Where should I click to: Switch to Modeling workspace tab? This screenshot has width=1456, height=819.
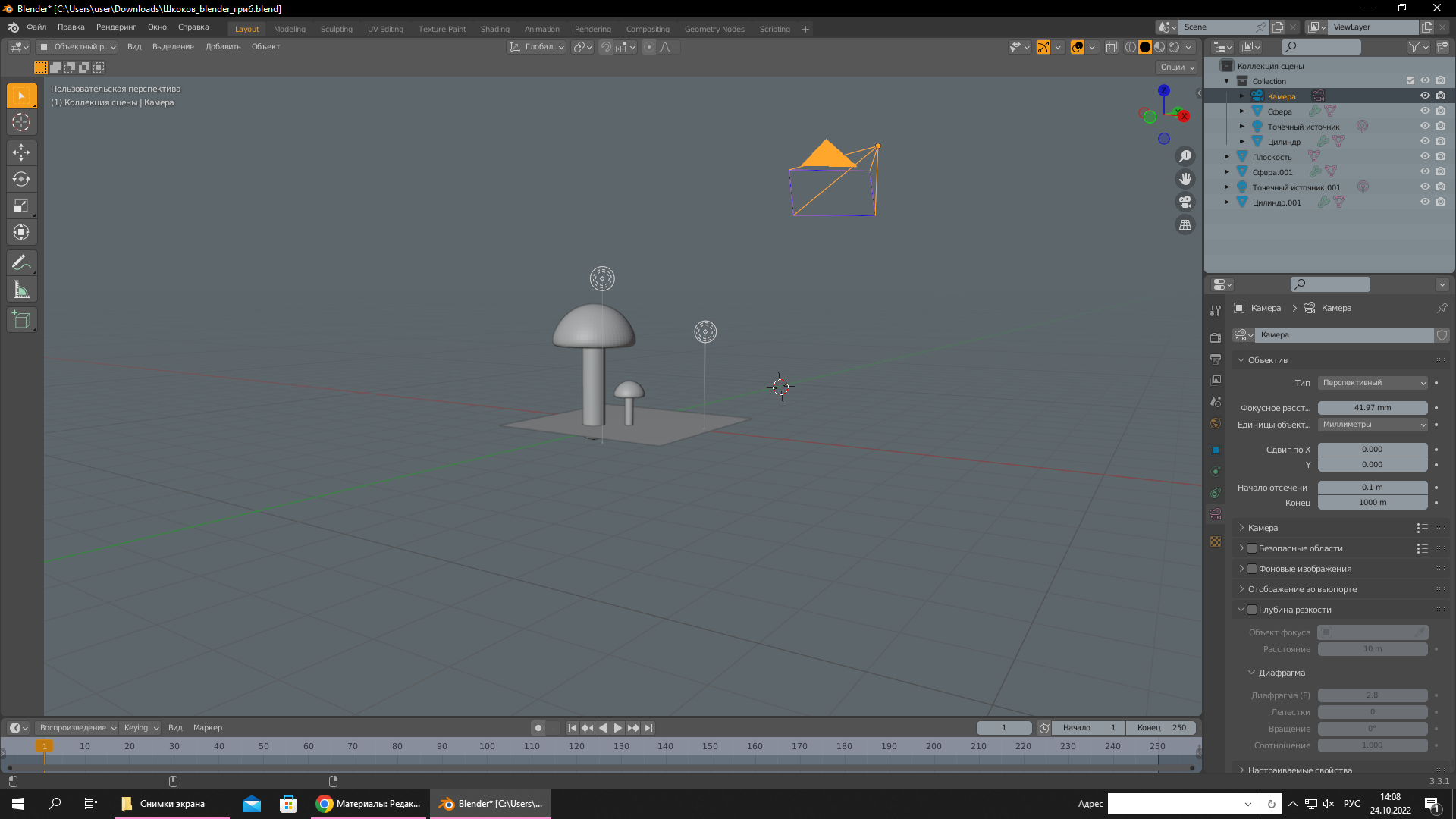(x=290, y=29)
